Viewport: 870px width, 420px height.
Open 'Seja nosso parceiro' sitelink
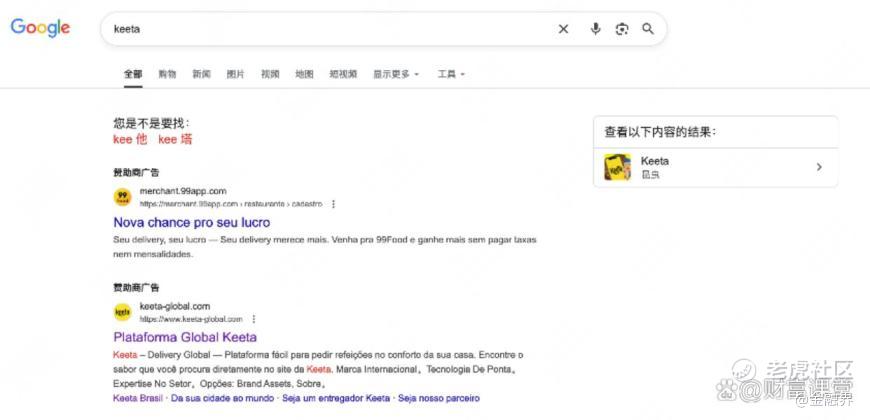[x=439, y=398]
